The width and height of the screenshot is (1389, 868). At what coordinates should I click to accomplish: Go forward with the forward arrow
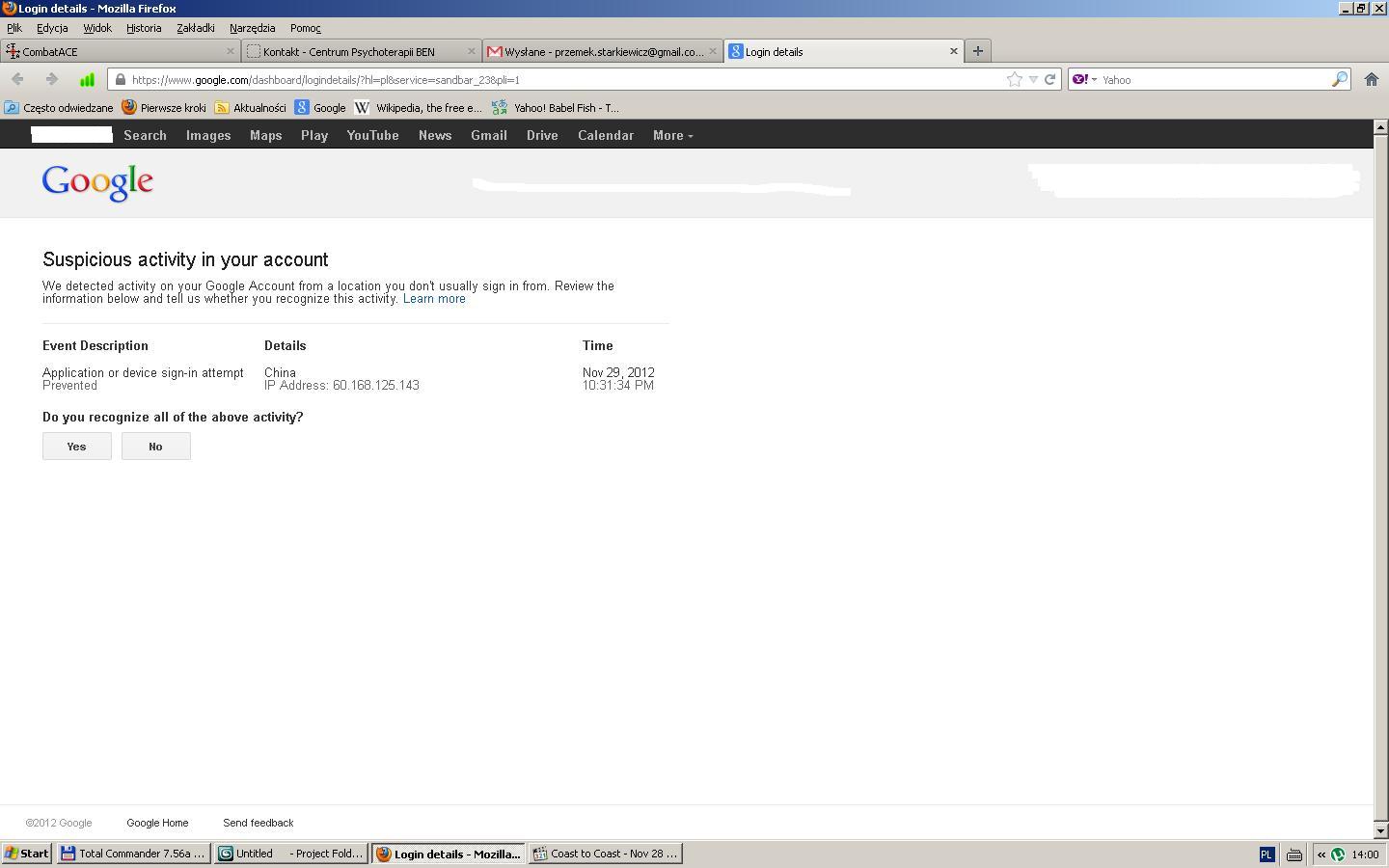[51, 79]
